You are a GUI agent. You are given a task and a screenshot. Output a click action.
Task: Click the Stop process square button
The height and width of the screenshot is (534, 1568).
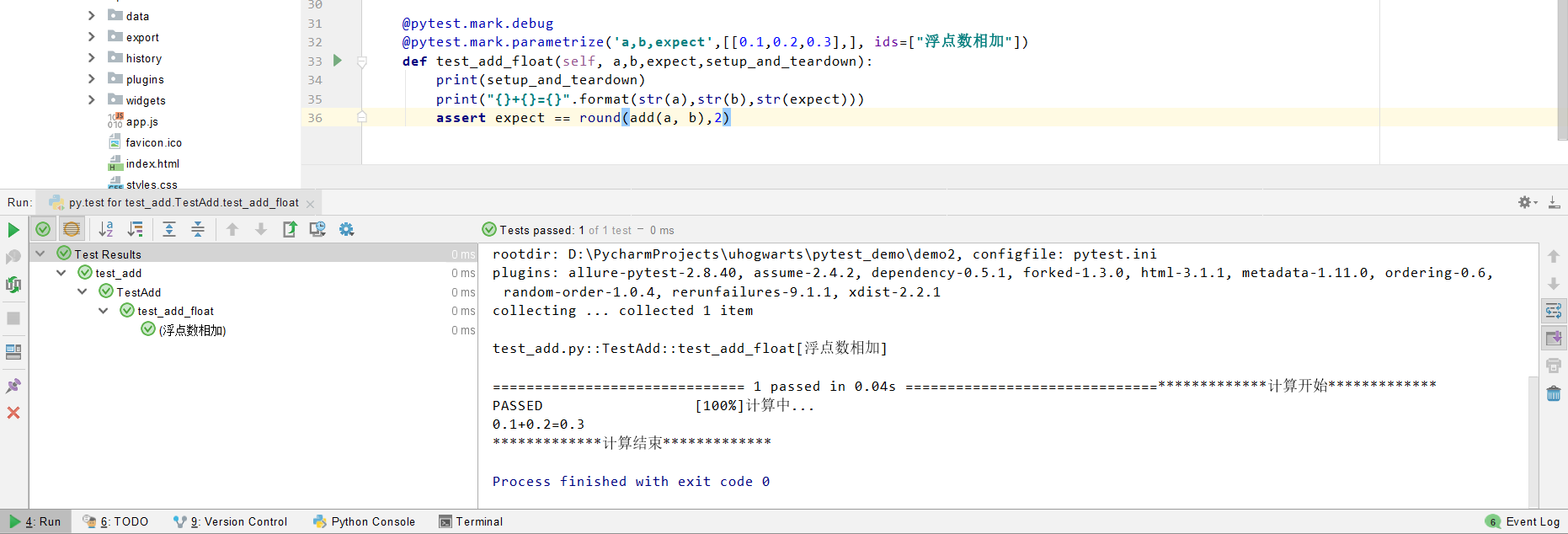13,318
